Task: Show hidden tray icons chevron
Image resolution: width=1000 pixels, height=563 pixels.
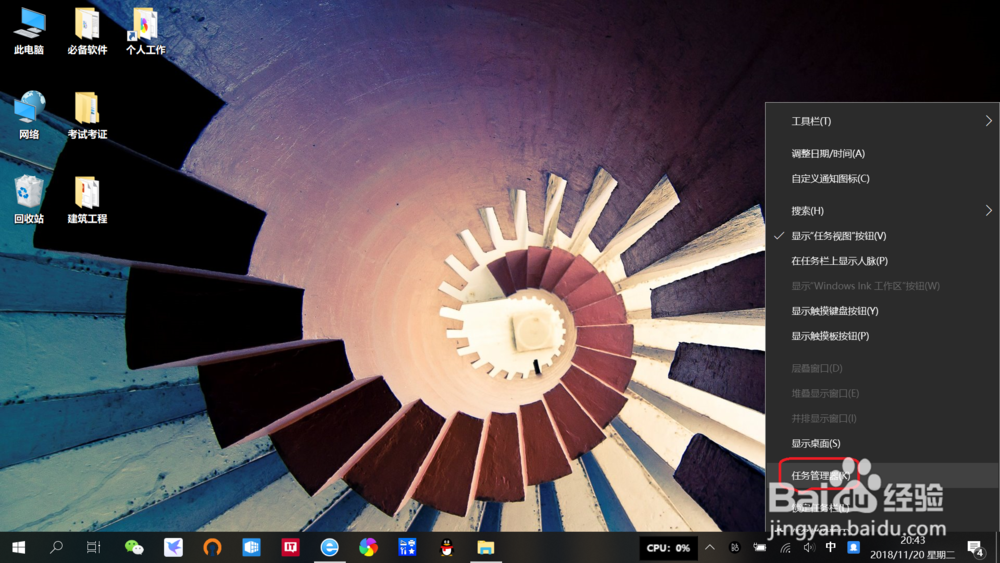Action: point(710,547)
